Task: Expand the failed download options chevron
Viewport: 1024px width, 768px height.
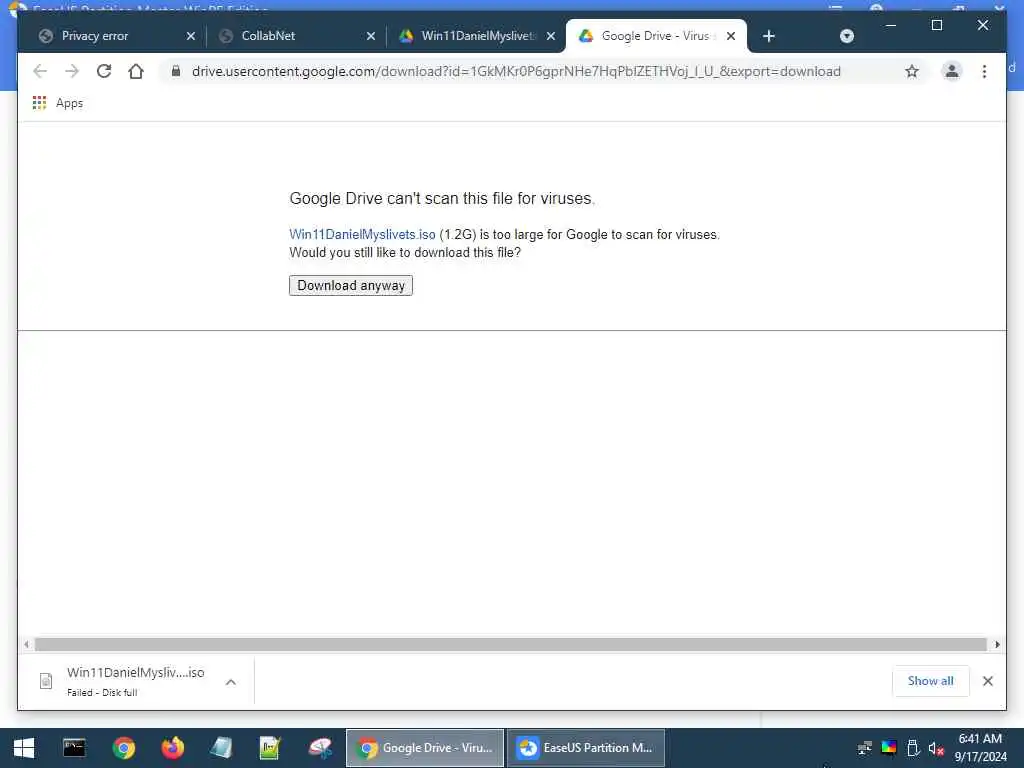Action: pyautogui.click(x=231, y=682)
